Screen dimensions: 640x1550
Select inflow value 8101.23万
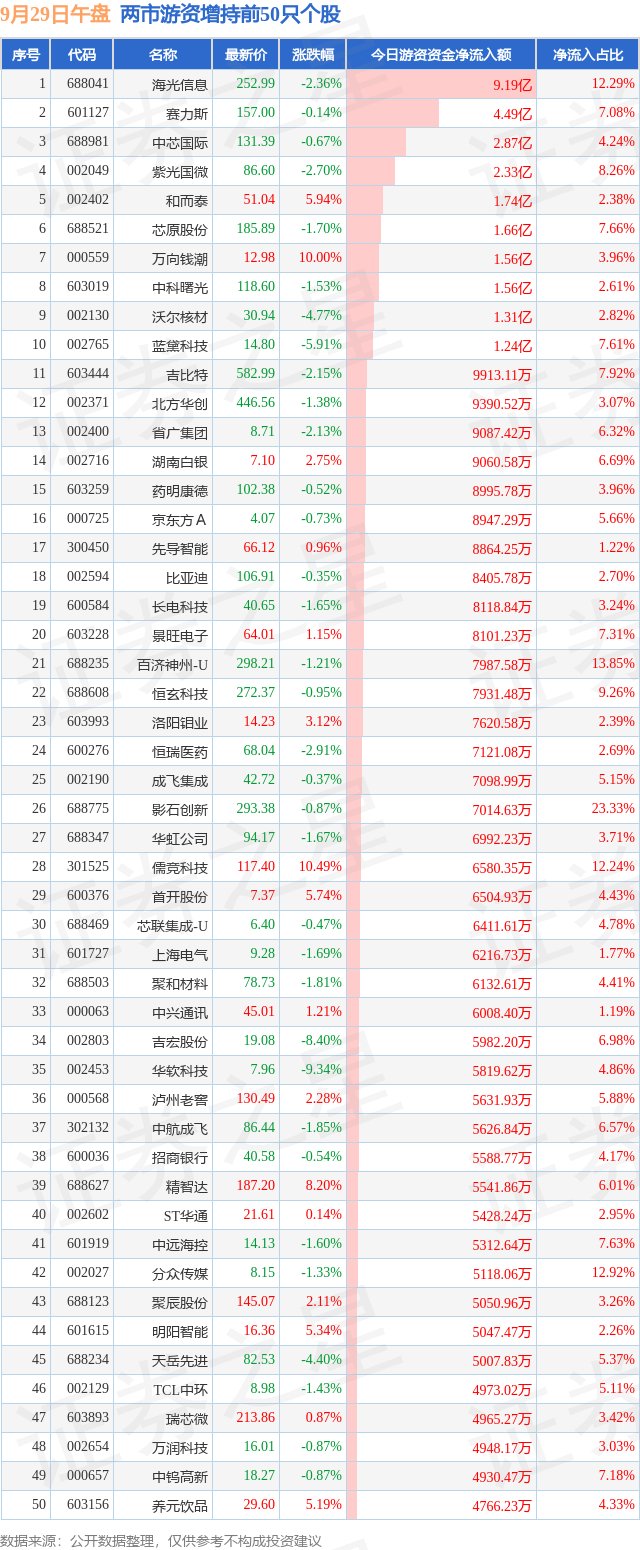tap(502, 636)
